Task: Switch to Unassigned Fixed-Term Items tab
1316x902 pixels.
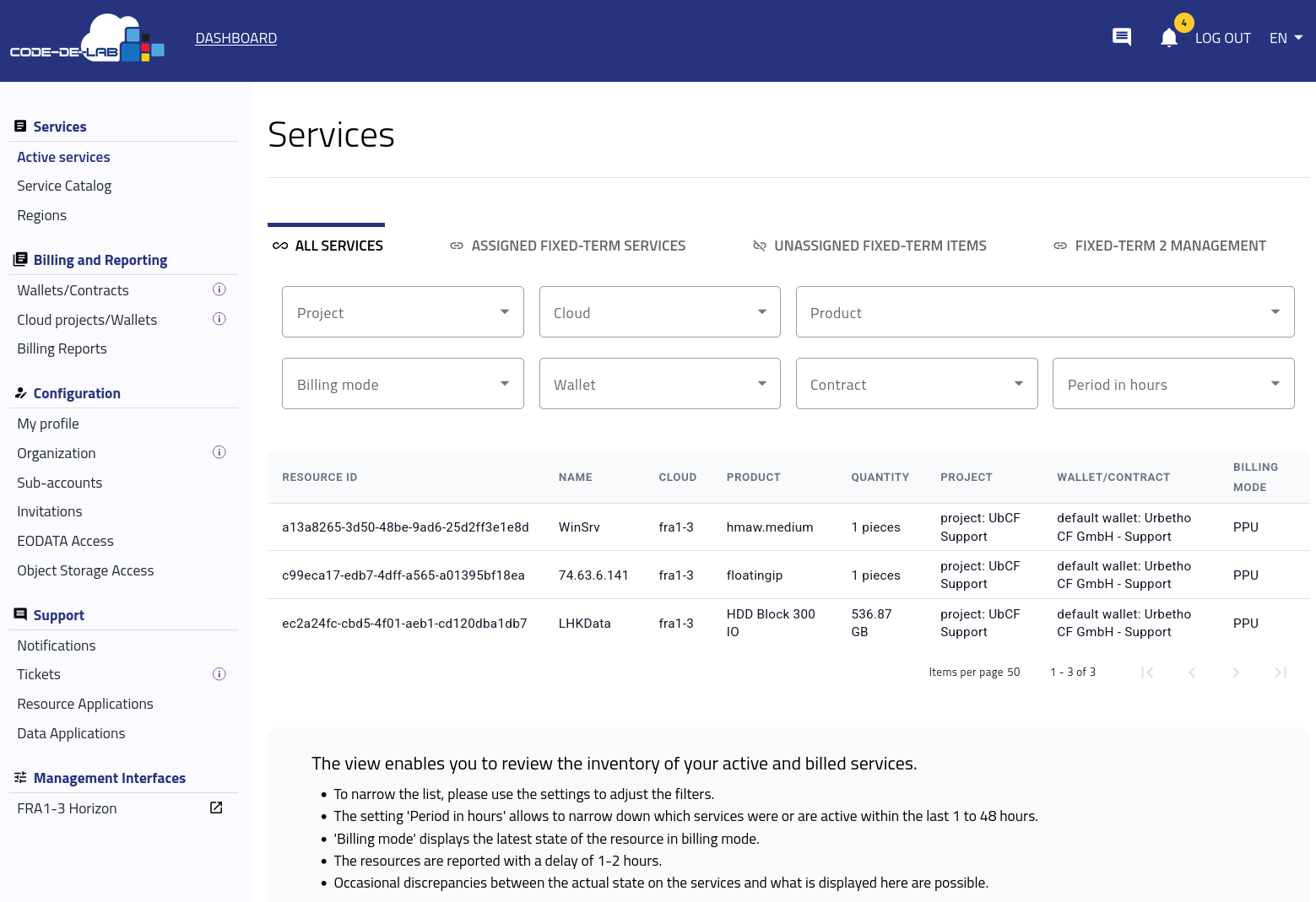Action: pyautogui.click(x=869, y=246)
